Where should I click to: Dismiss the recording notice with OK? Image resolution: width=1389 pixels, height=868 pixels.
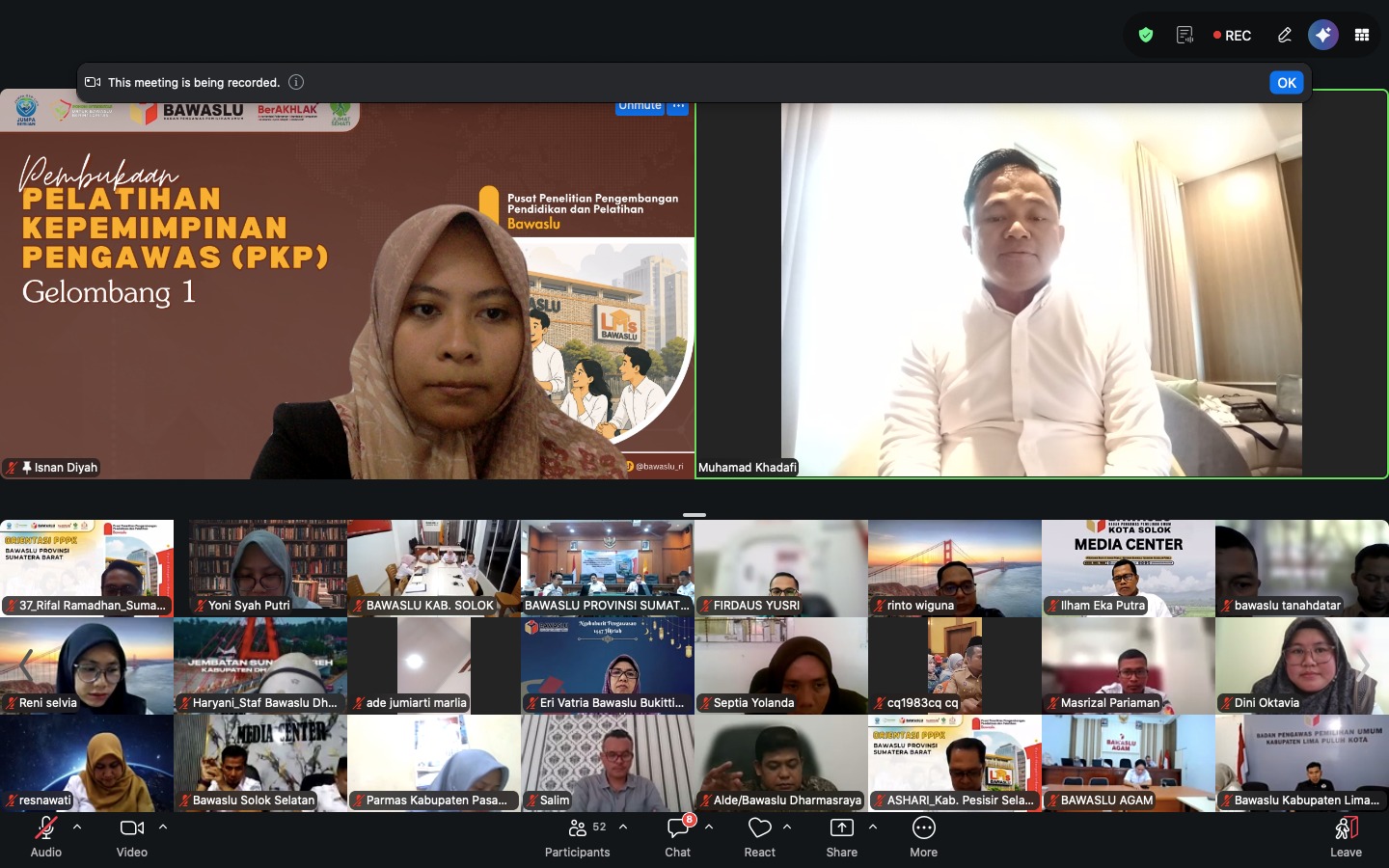point(1287,83)
